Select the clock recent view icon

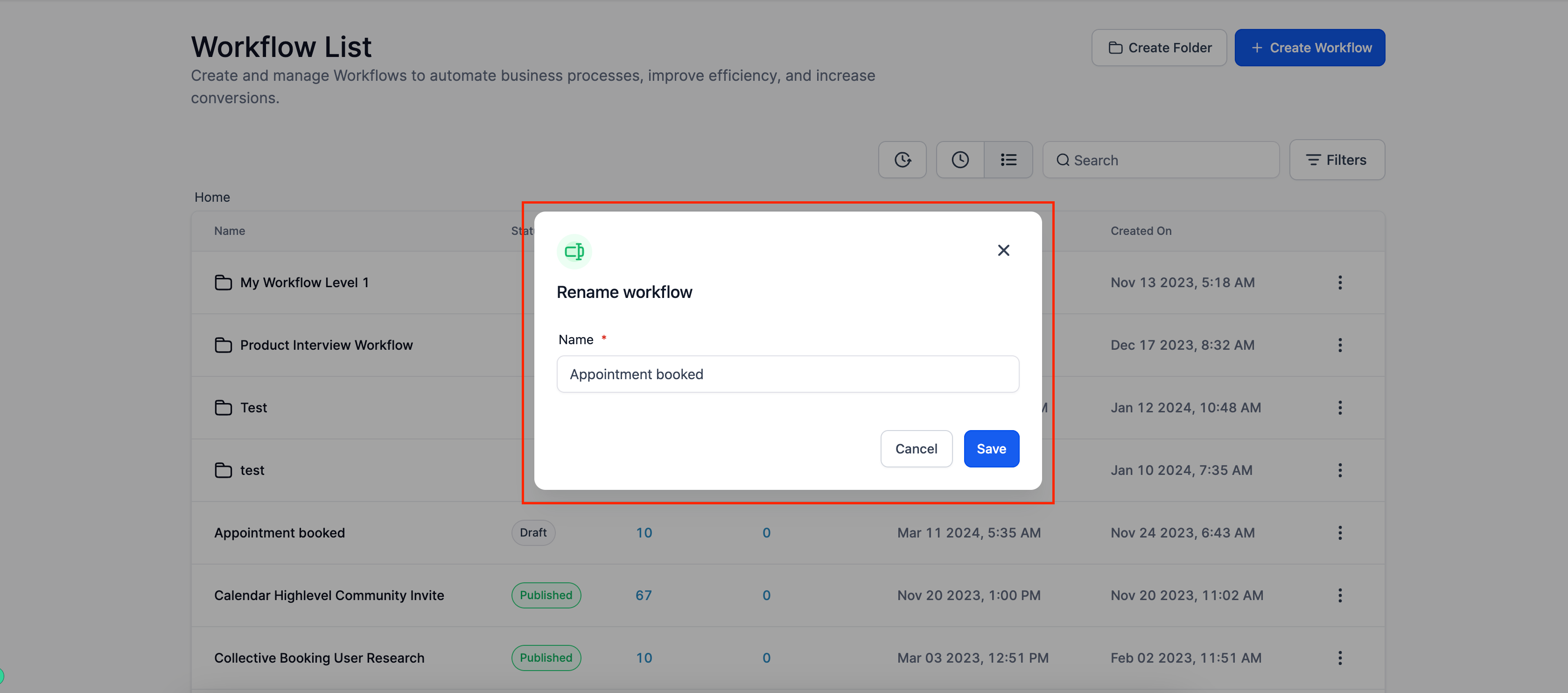pos(960,160)
